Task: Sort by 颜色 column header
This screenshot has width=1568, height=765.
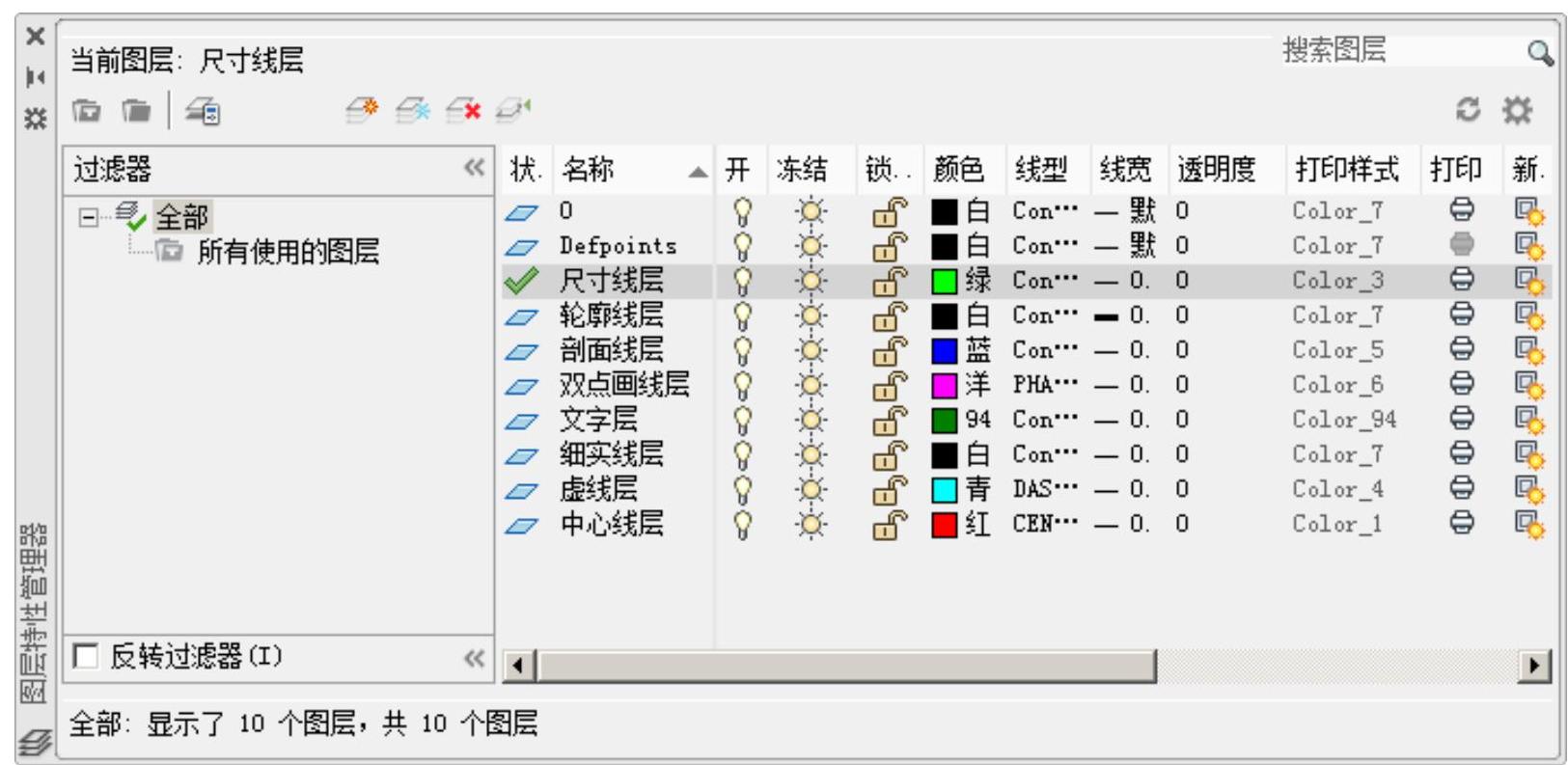Action: [958, 170]
